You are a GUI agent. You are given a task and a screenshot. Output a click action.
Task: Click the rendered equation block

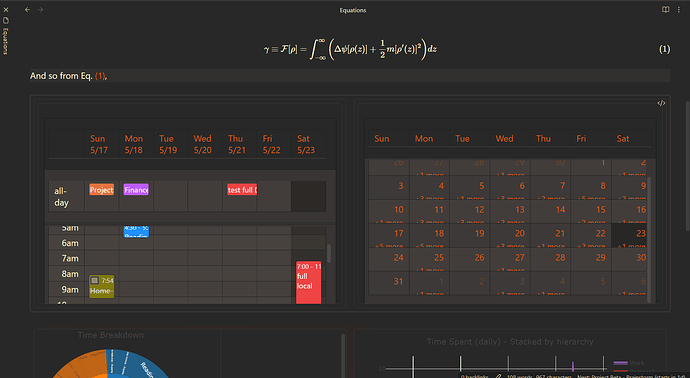pyautogui.click(x=350, y=49)
